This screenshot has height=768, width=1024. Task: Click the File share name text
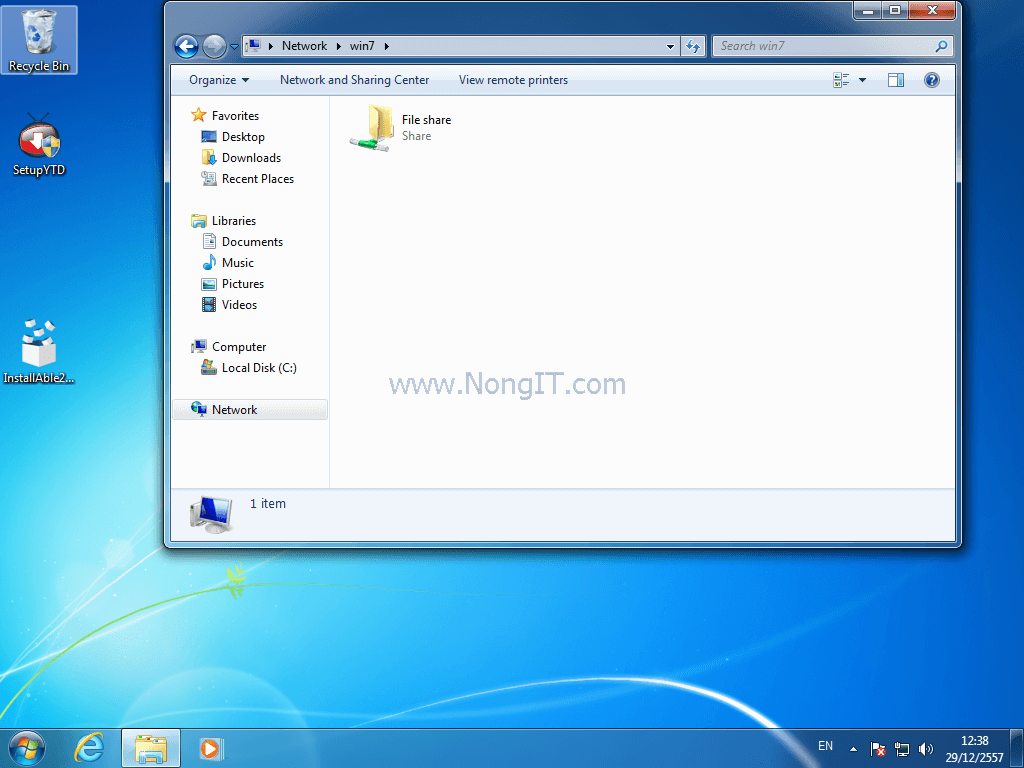pos(426,120)
